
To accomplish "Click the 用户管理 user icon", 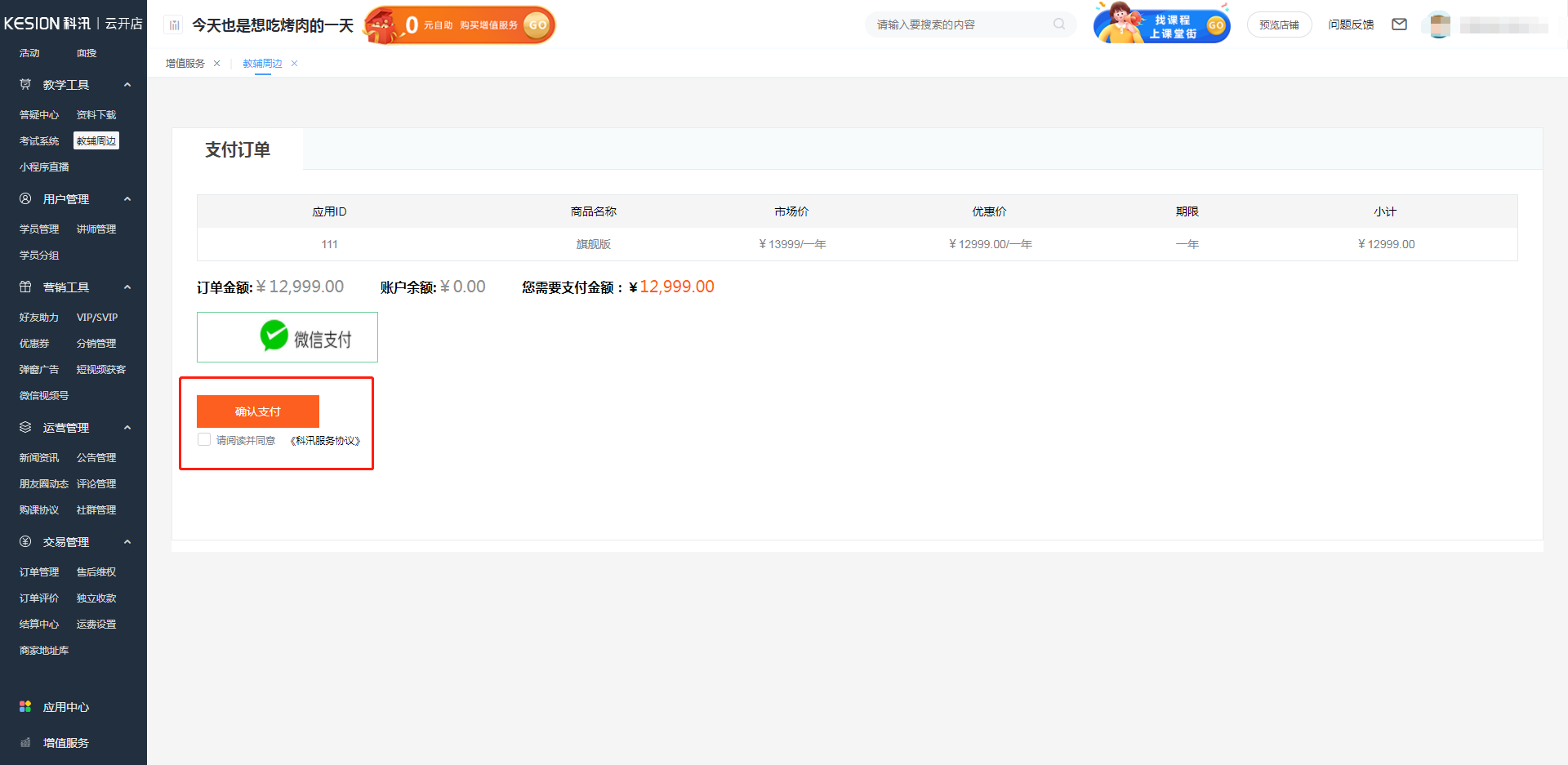I will click(x=25, y=198).
